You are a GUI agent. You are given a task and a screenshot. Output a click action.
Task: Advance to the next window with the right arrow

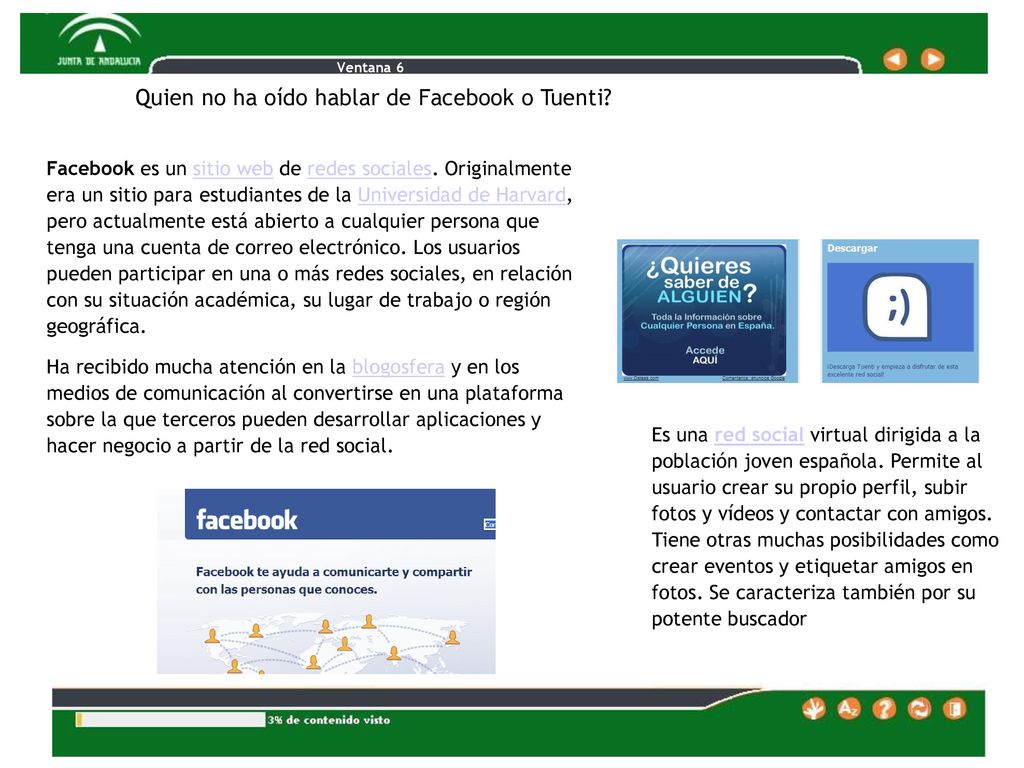click(x=932, y=59)
